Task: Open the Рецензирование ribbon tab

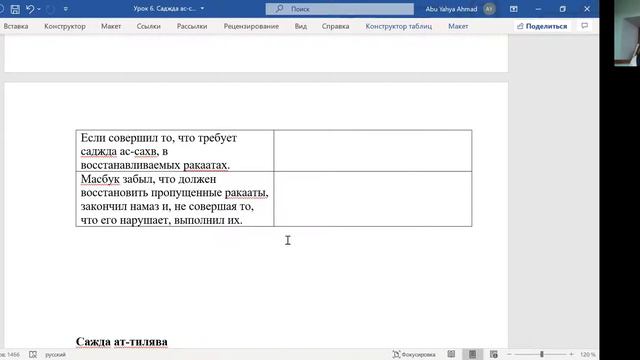Action: point(251,26)
